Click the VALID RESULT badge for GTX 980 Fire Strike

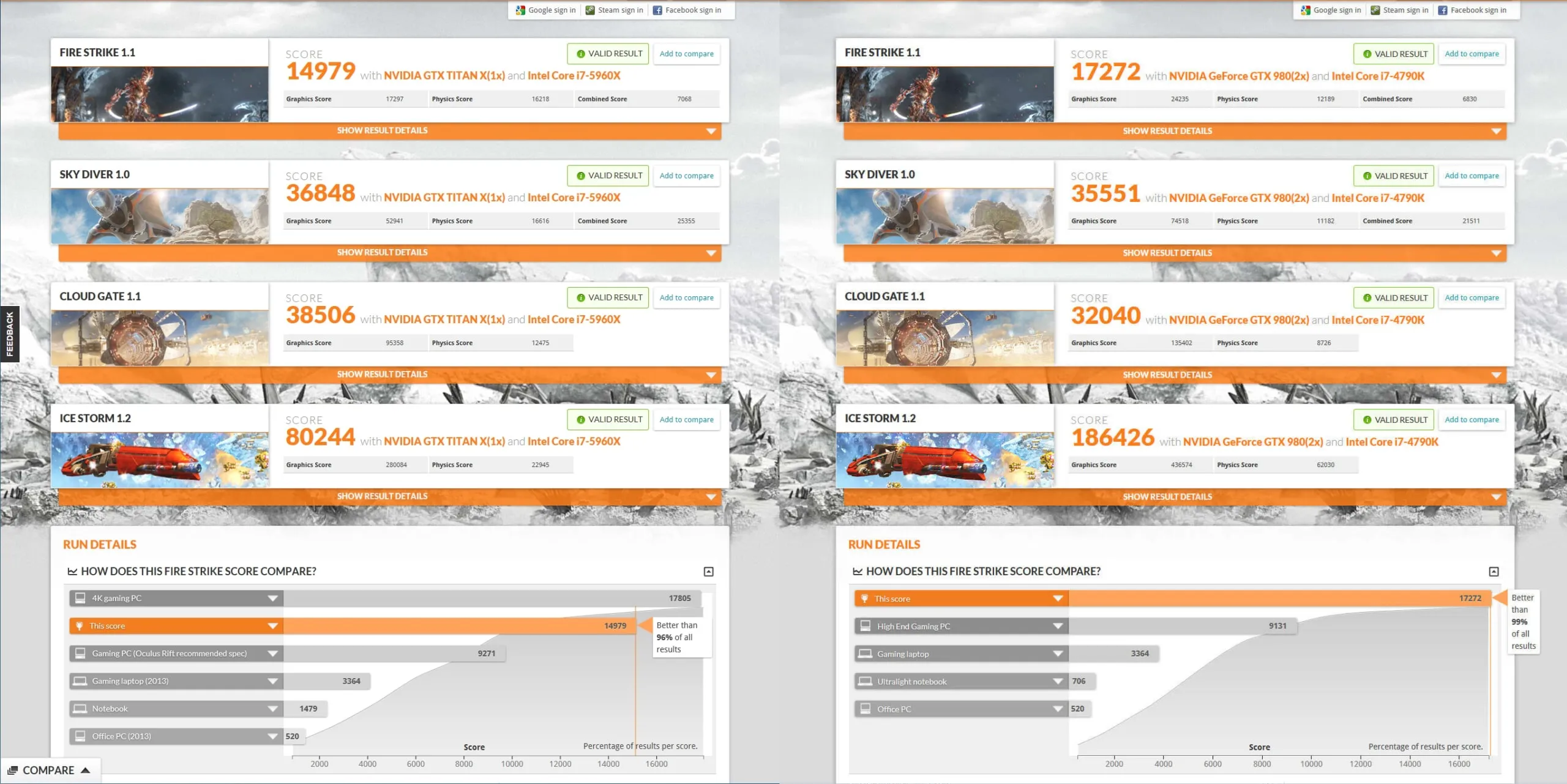coord(1394,54)
